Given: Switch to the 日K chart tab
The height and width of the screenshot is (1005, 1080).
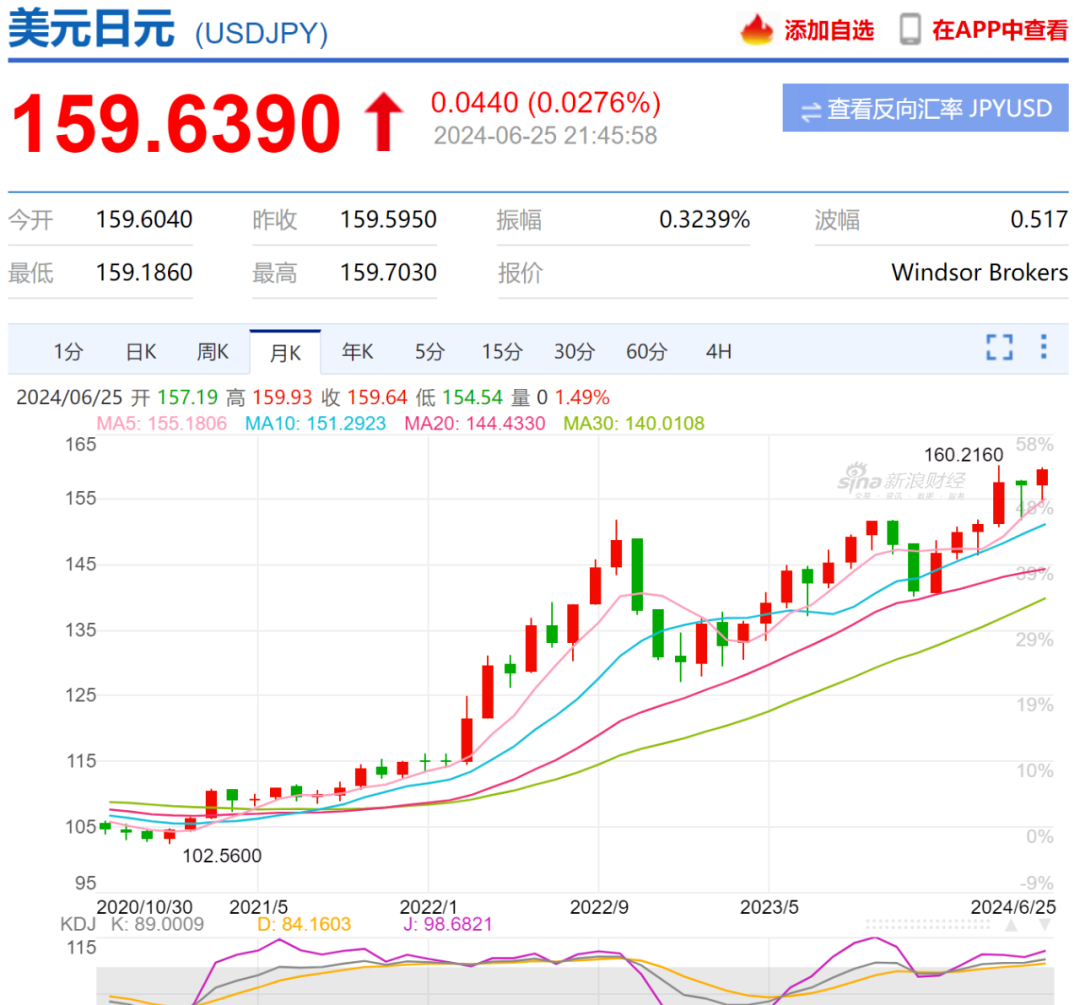Looking at the screenshot, I should pos(141,352).
